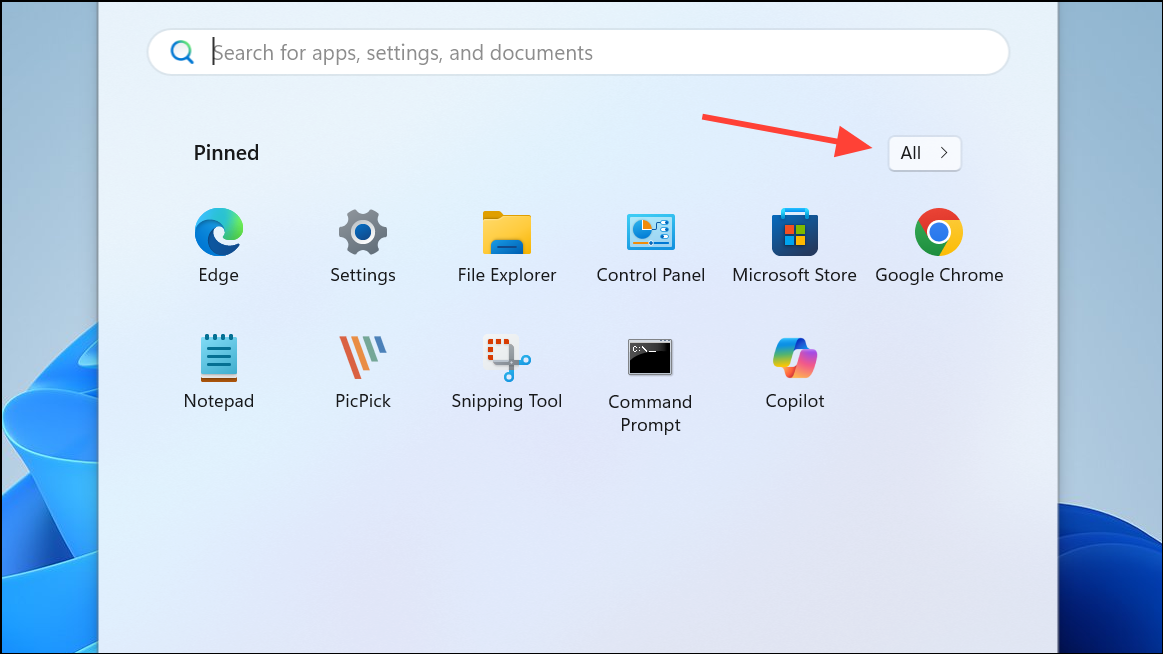Launch the Microsoft Store app

[x=794, y=232]
